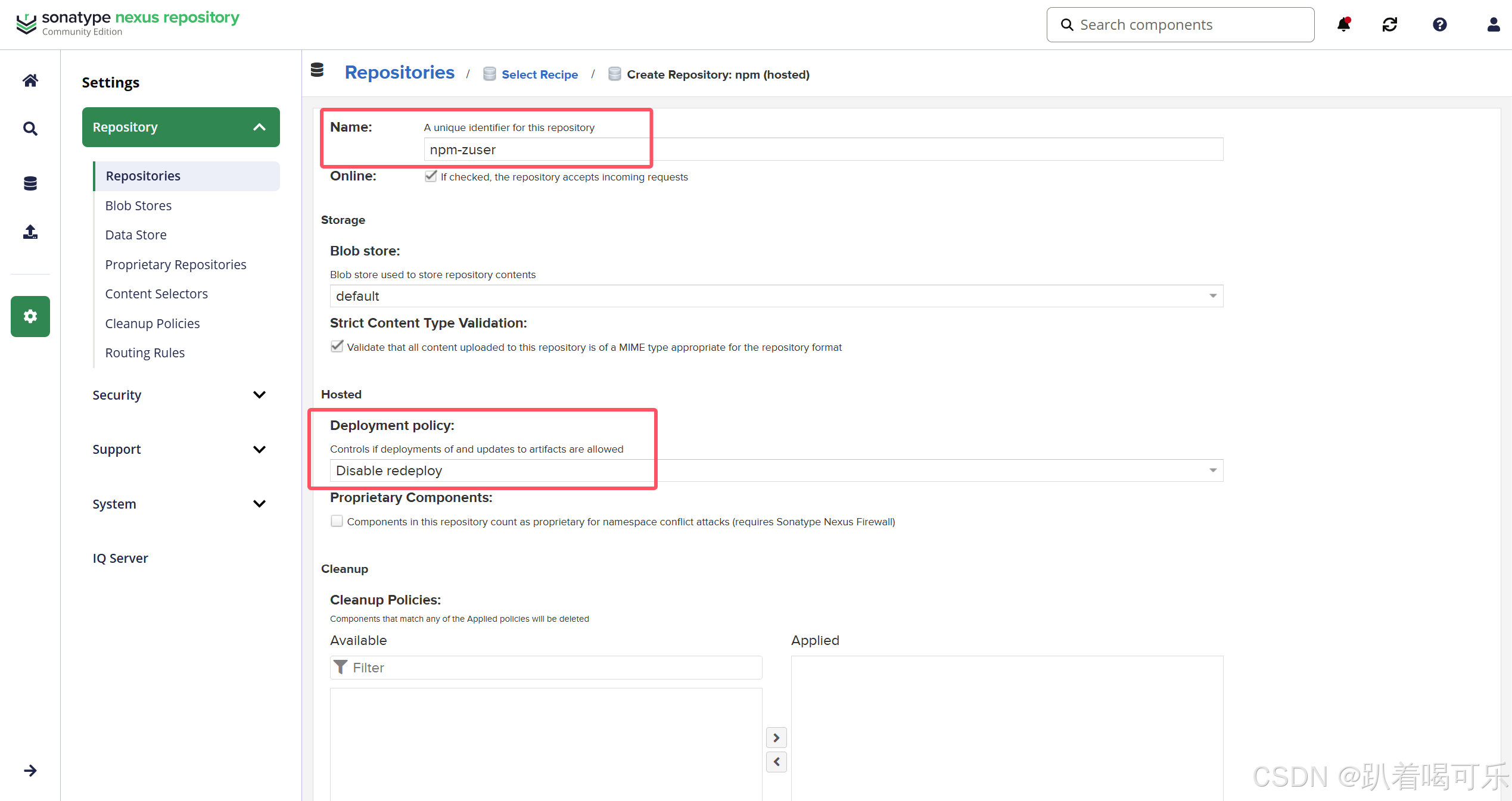Expand the Support section

(x=181, y=449)
